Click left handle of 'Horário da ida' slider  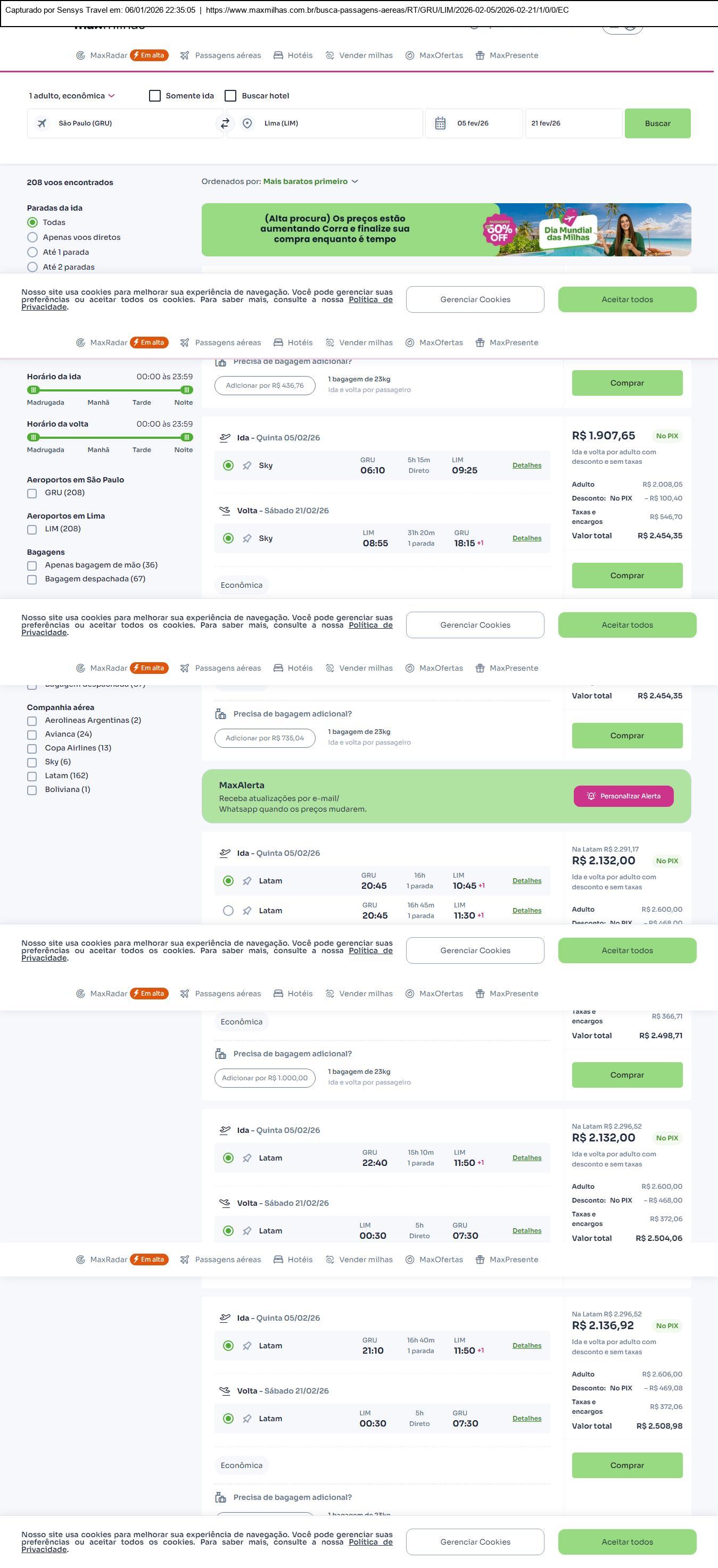(x=34, y=389)
